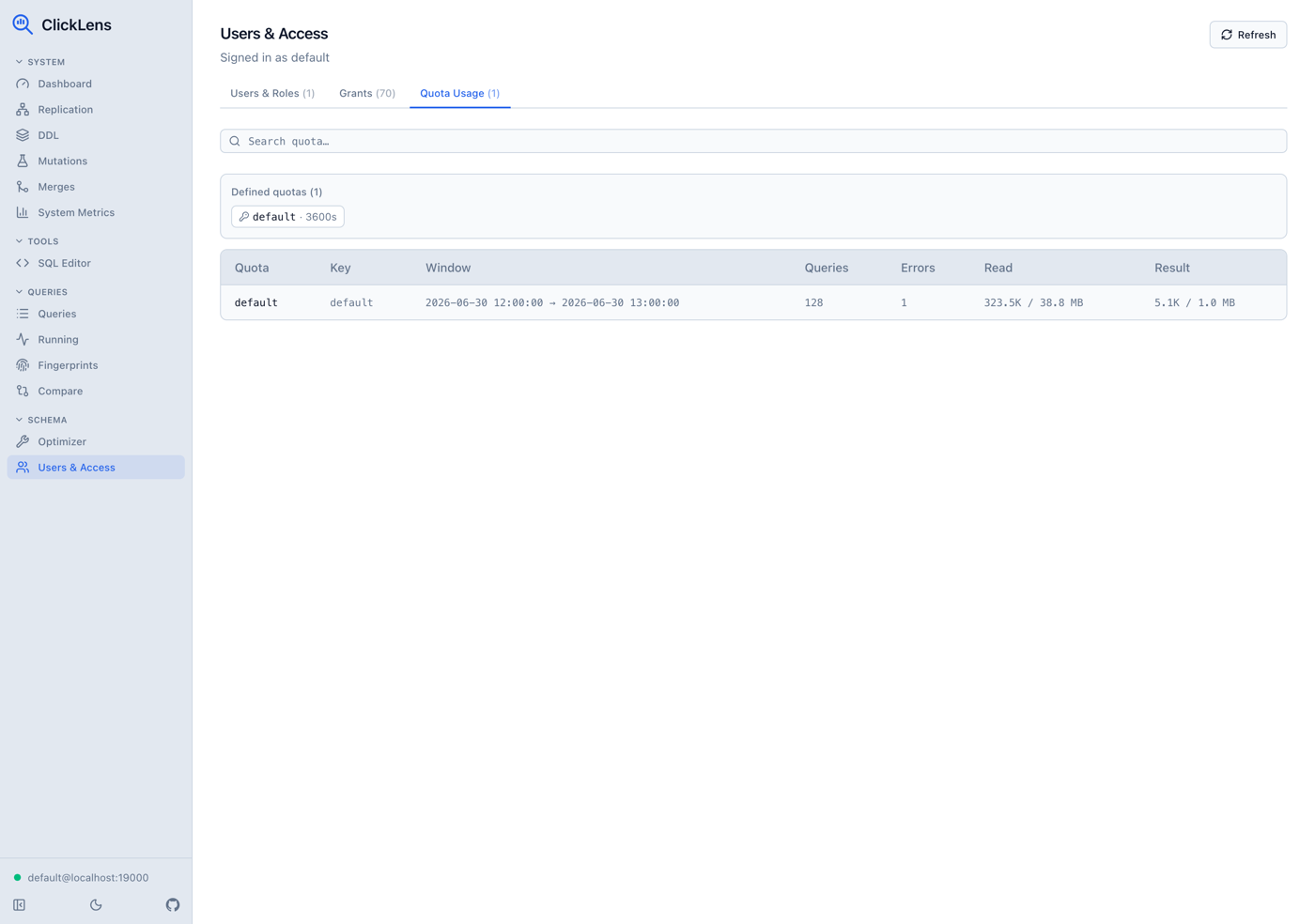This screenshot has height=924, width=1315.
Task: Select Users & Access sidebar item
Action: pos(96,468)
